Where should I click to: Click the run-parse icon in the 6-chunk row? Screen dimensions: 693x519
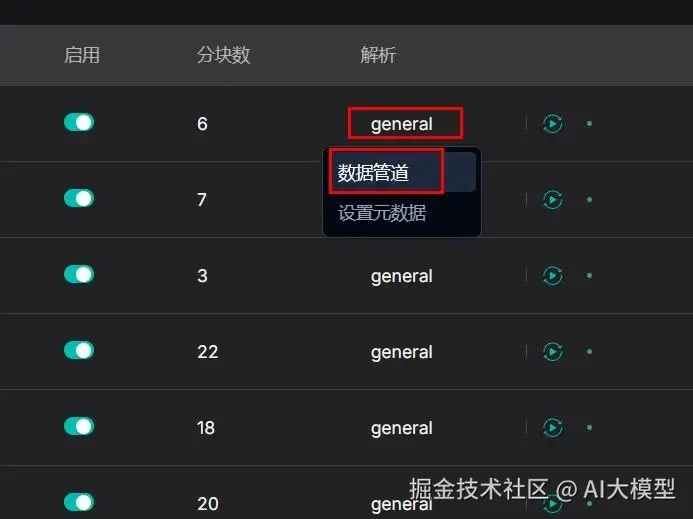[x=552, y=123]
